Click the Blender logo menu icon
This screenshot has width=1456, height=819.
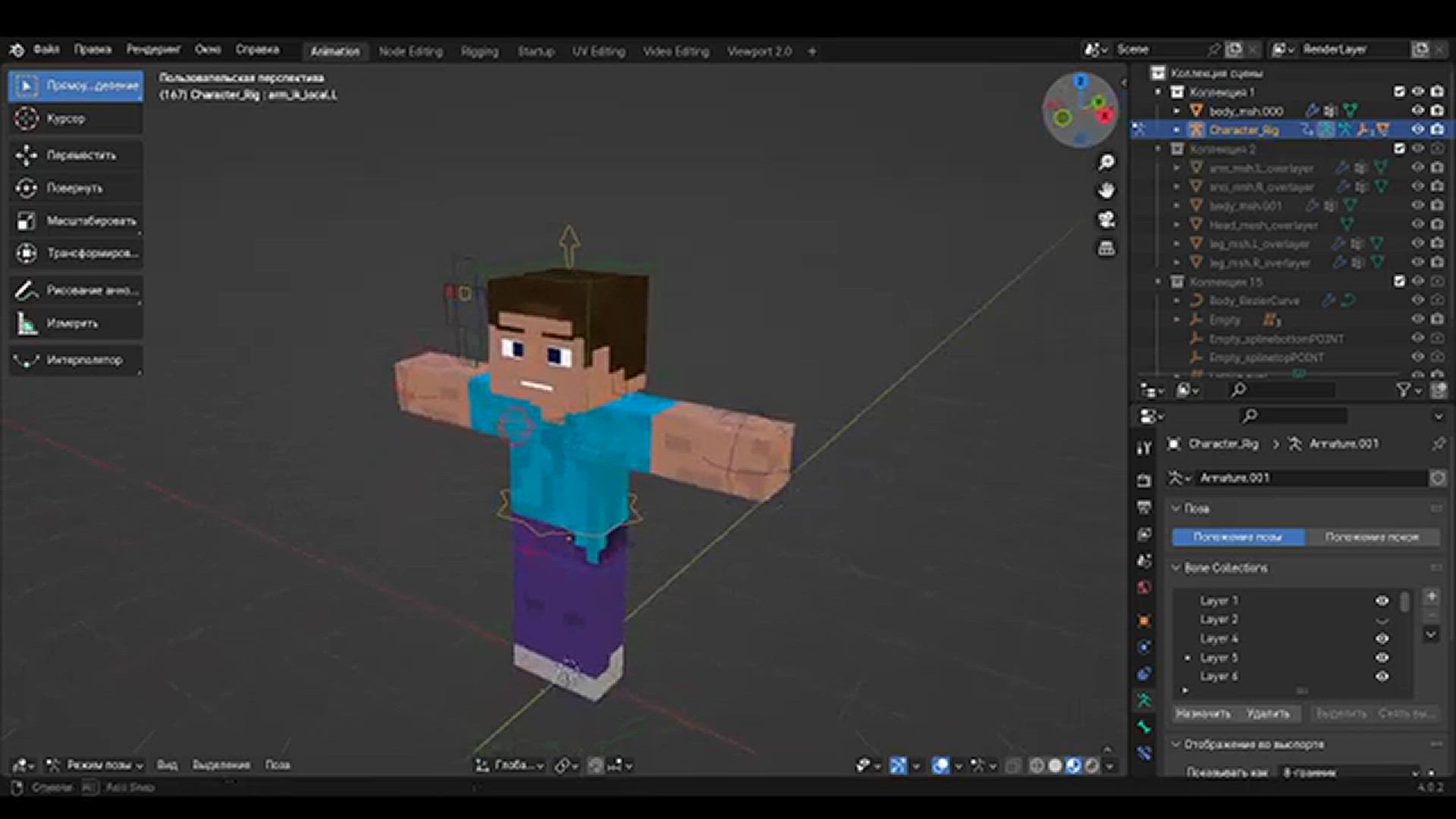coord(17,50)
